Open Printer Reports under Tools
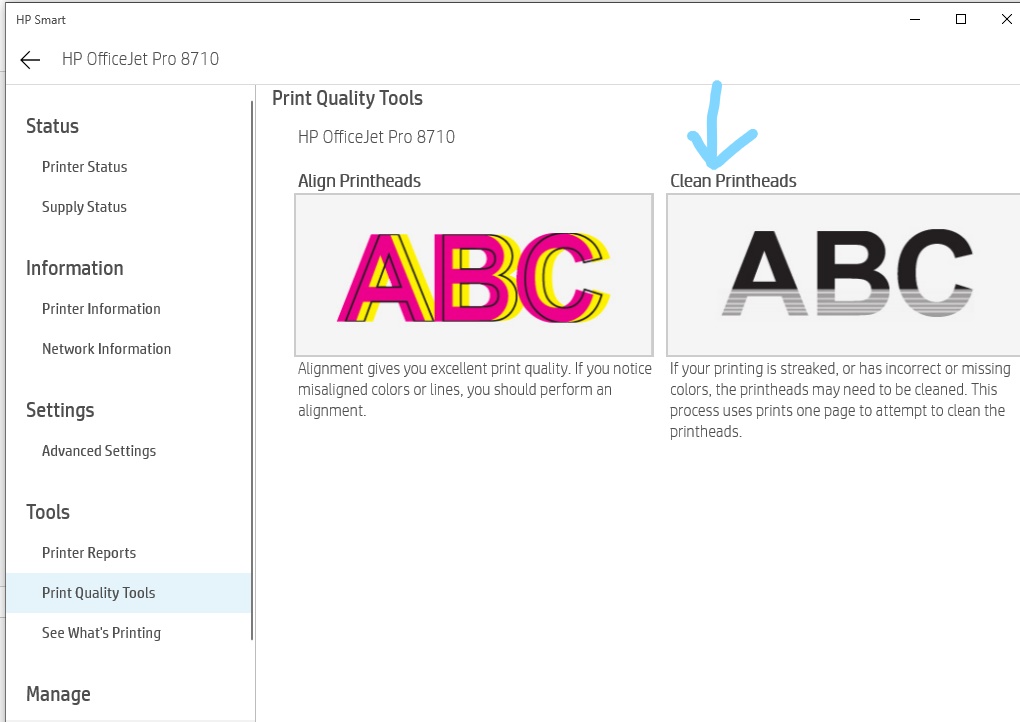This screenshot has height=722, width=1020. coord(89,553)
